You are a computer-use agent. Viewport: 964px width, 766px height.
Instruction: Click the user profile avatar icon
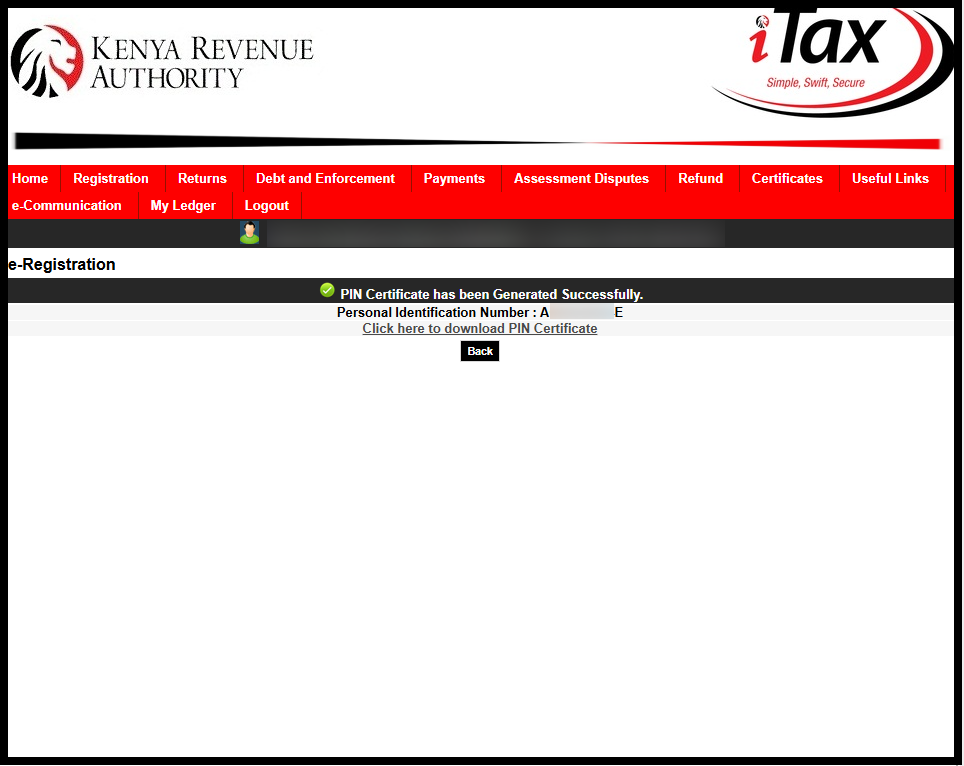pos(249,231)
